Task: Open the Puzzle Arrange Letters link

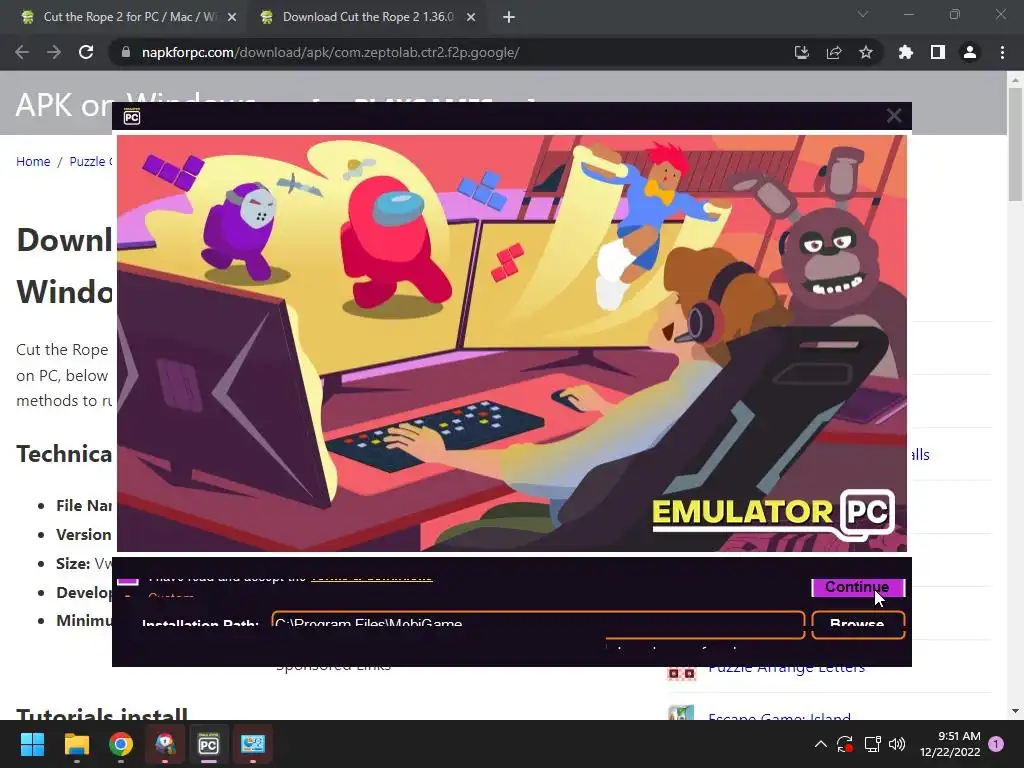Action: (x=786, y=670)
